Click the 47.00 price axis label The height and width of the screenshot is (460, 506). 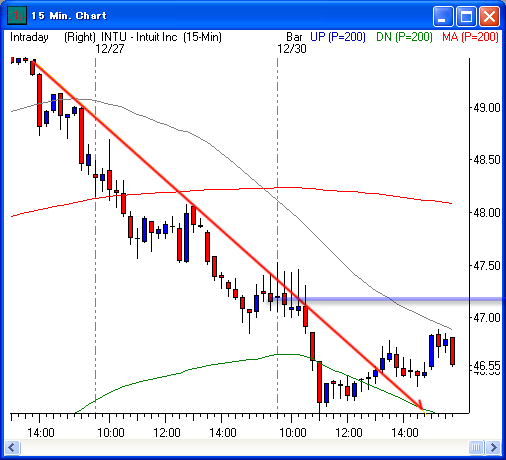click(x=487, y=318)
